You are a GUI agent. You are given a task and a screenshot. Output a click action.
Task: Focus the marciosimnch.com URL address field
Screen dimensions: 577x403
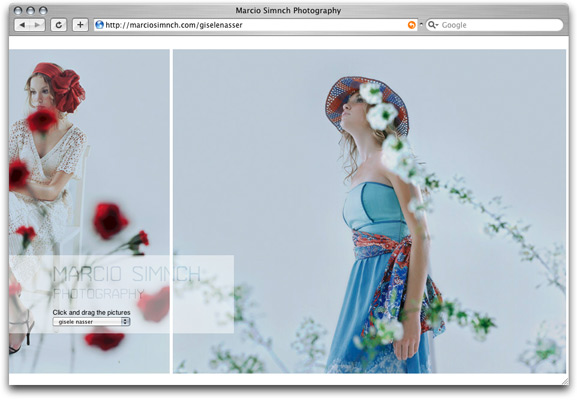pos(256,25)
